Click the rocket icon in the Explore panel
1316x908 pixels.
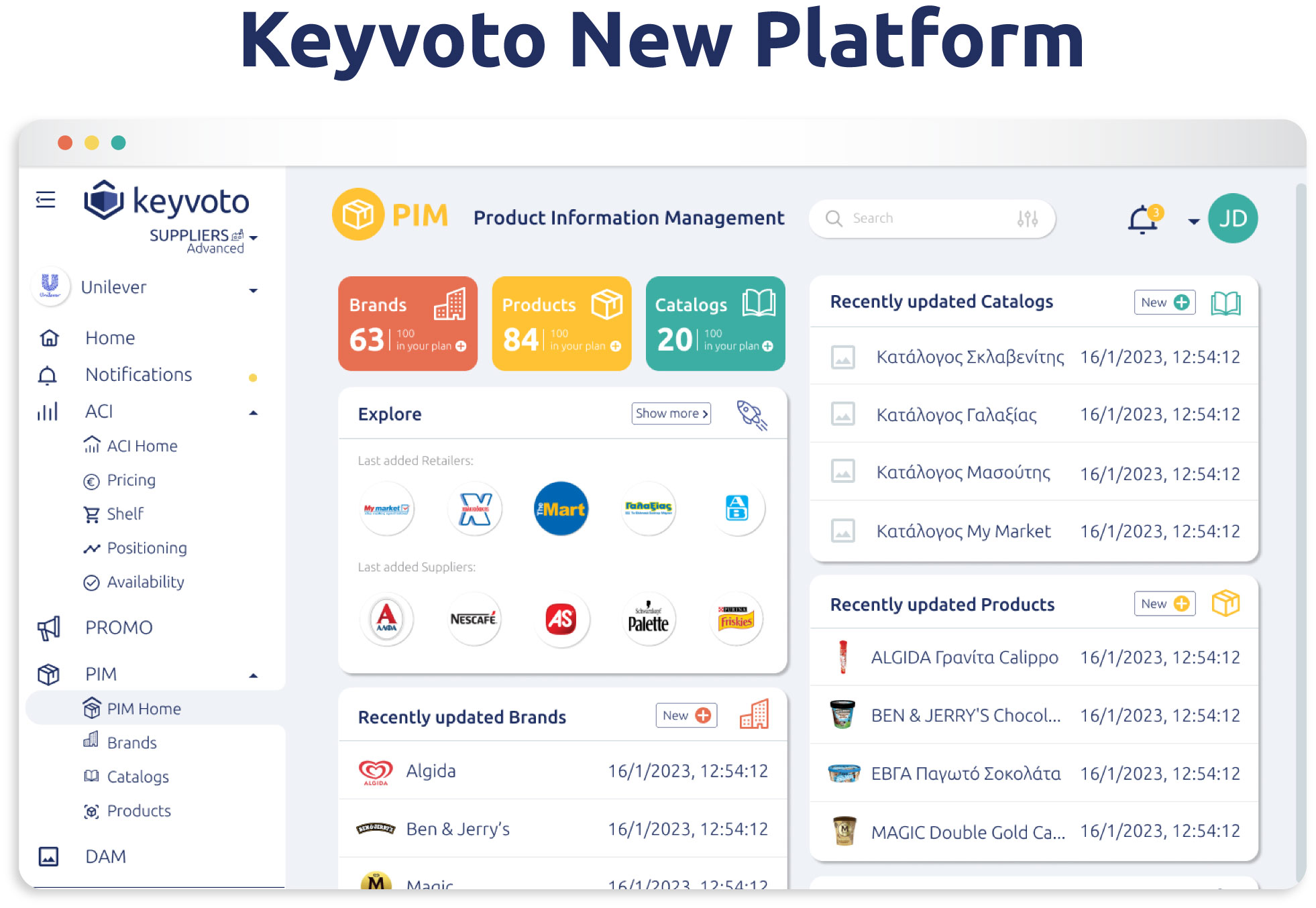click(752, 415)
